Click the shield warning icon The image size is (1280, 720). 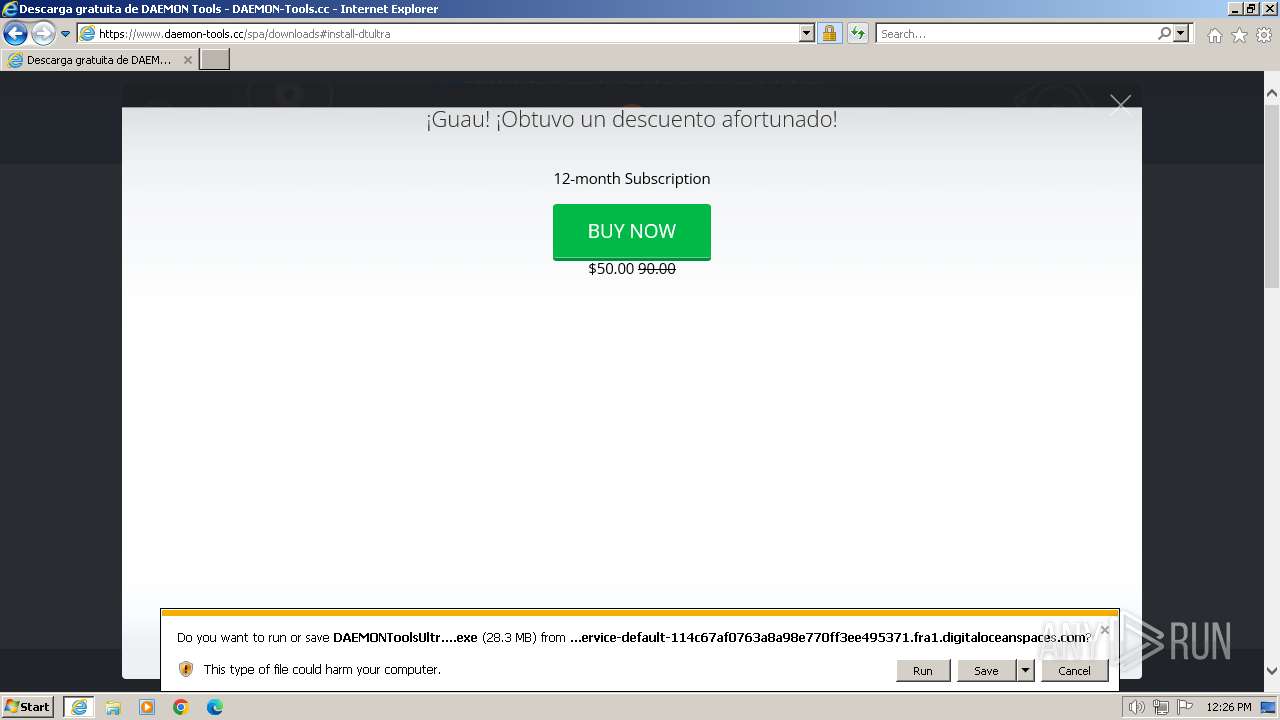[186, 669]
